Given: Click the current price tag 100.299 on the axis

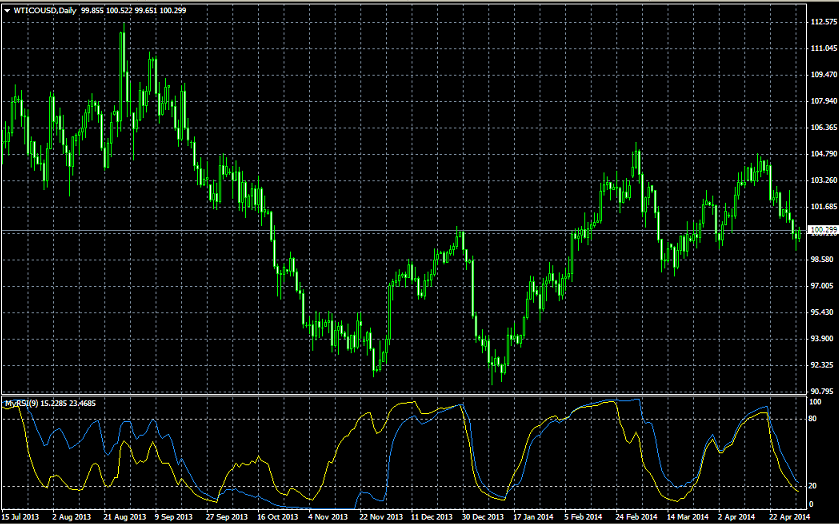Looking at the screenshot, I should click(823, 231).
